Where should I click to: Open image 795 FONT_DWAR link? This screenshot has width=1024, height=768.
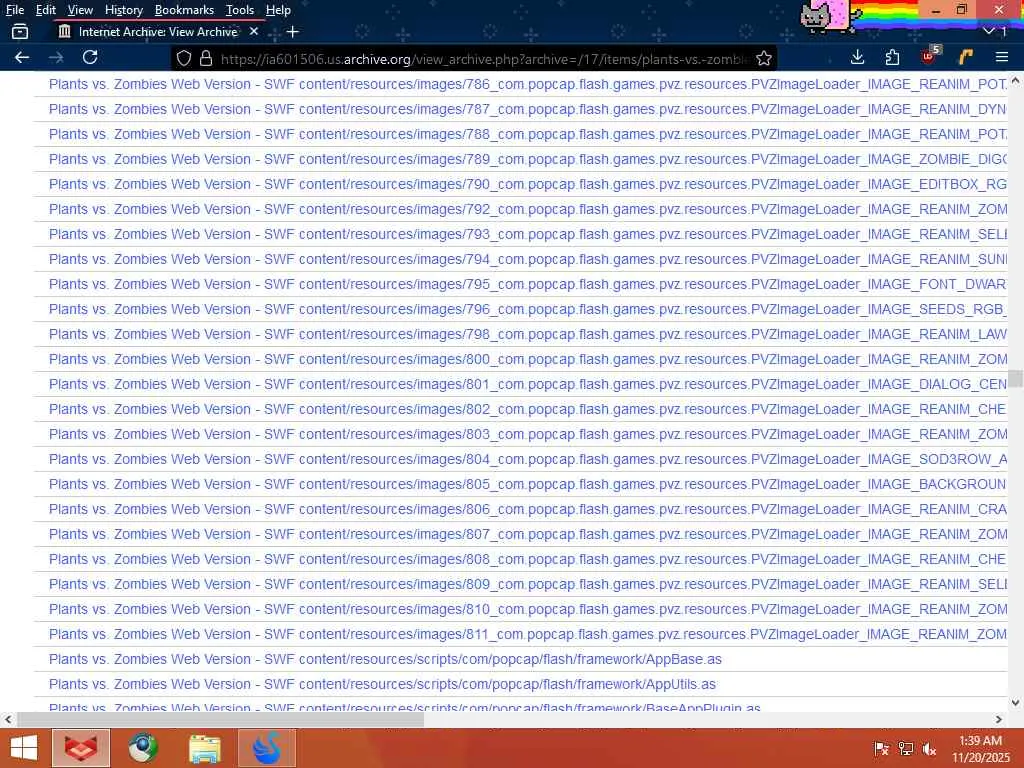(x=528, y=284)
